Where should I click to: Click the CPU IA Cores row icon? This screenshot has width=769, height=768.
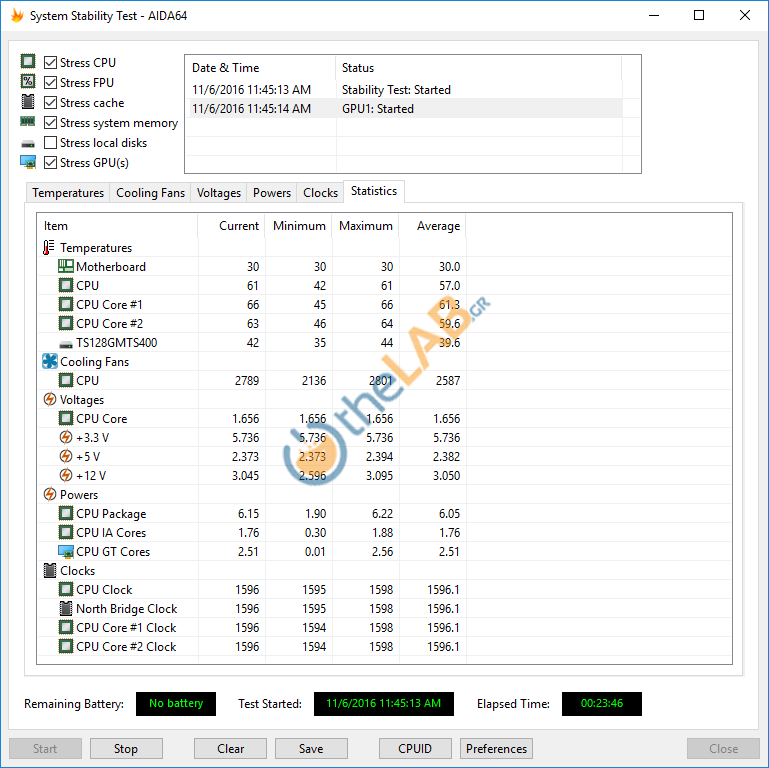click(x=66, y=533)
